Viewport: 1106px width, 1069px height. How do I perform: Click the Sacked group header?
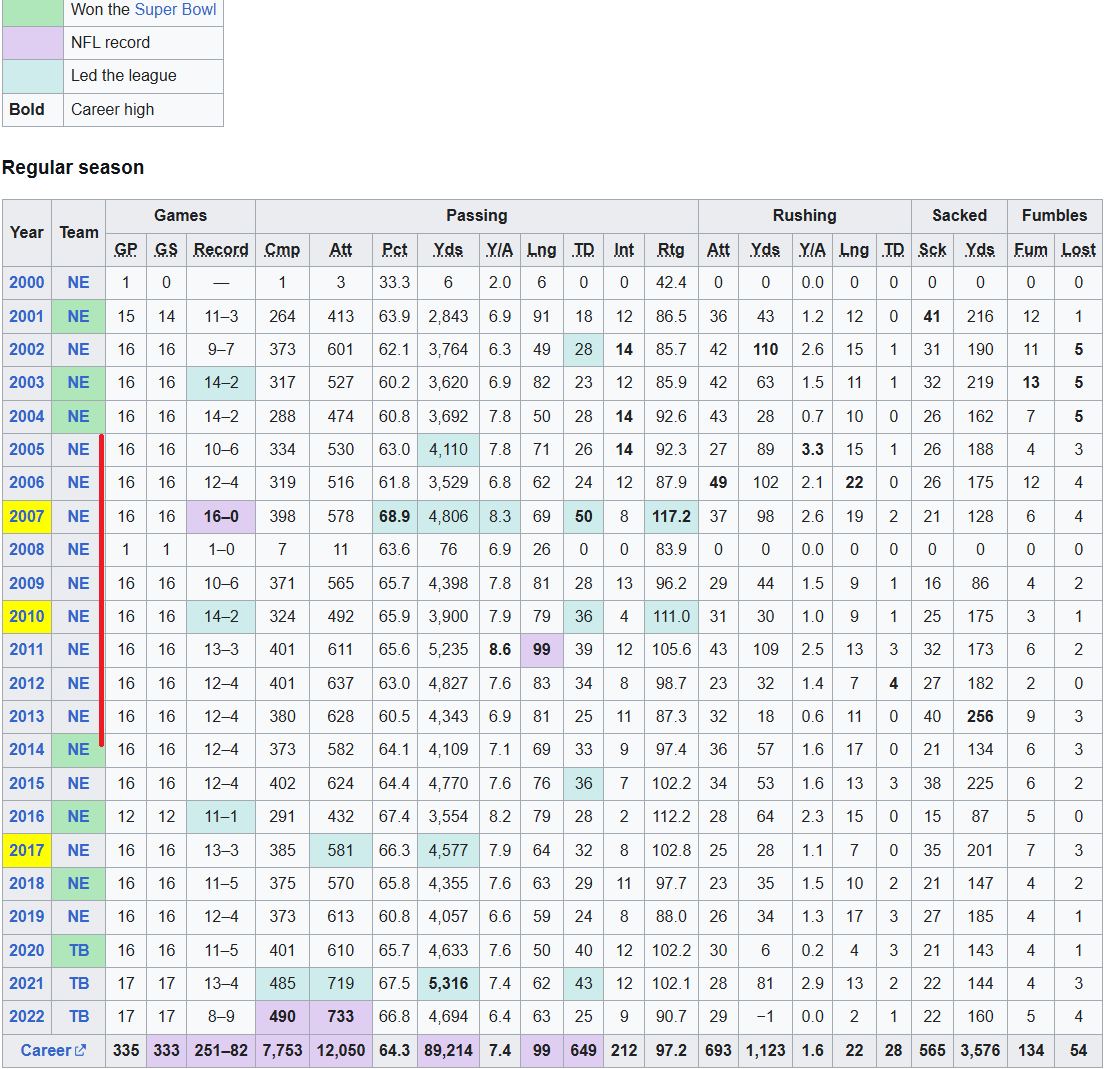click(x=959, y=216)
